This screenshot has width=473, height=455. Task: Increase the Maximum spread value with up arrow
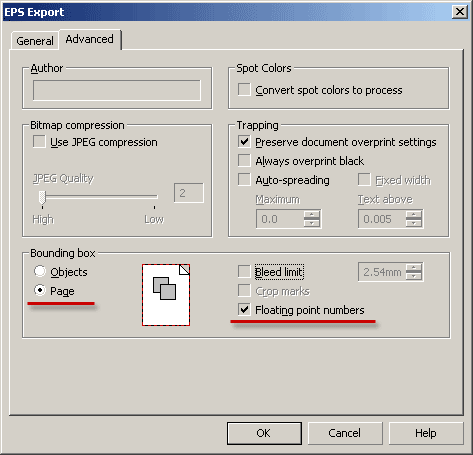(x=312, y=214)
